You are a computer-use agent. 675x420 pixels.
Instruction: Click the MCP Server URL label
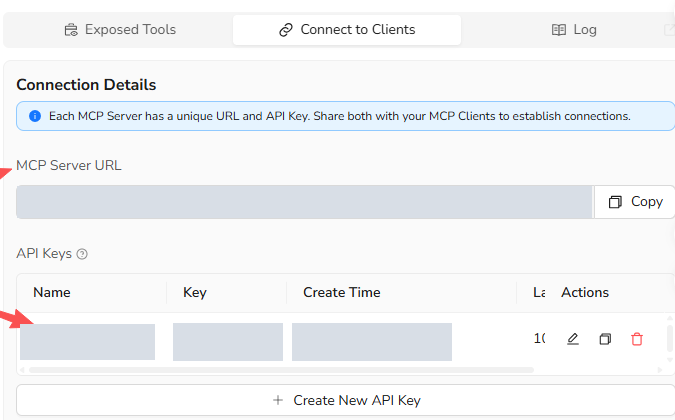[x=69, y=166]
